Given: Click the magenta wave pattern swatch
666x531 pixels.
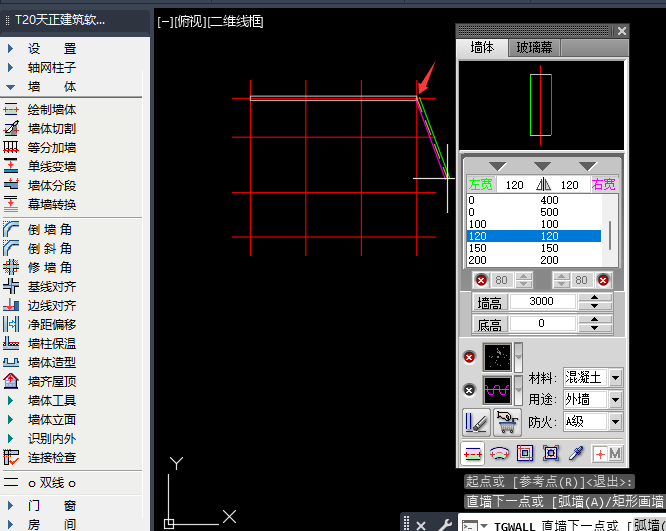Looking at the screenshot, I should [497, 390].
